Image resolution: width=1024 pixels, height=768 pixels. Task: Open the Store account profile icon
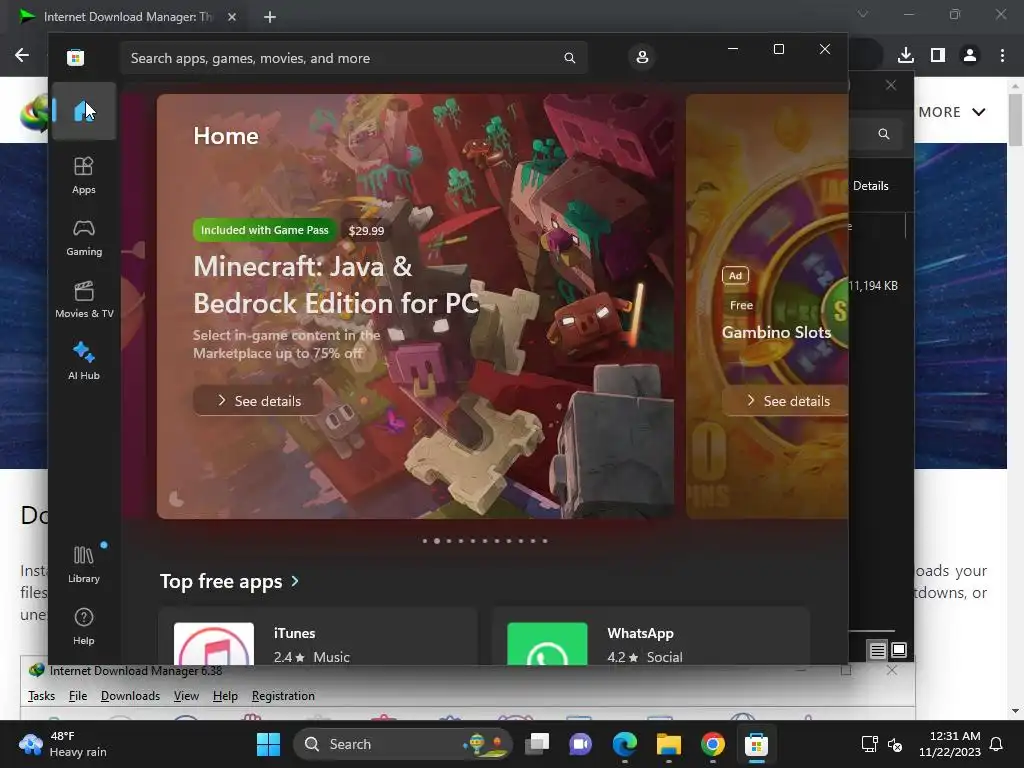[642, 57]
